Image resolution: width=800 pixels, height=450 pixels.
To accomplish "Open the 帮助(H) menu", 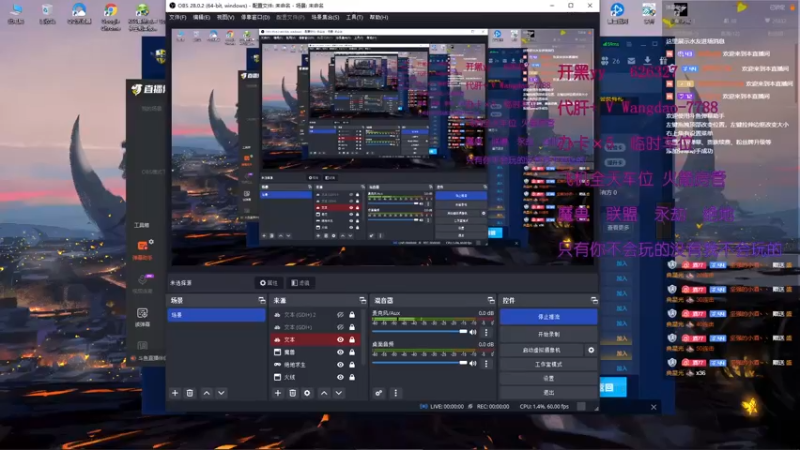I will coord(379,17).
